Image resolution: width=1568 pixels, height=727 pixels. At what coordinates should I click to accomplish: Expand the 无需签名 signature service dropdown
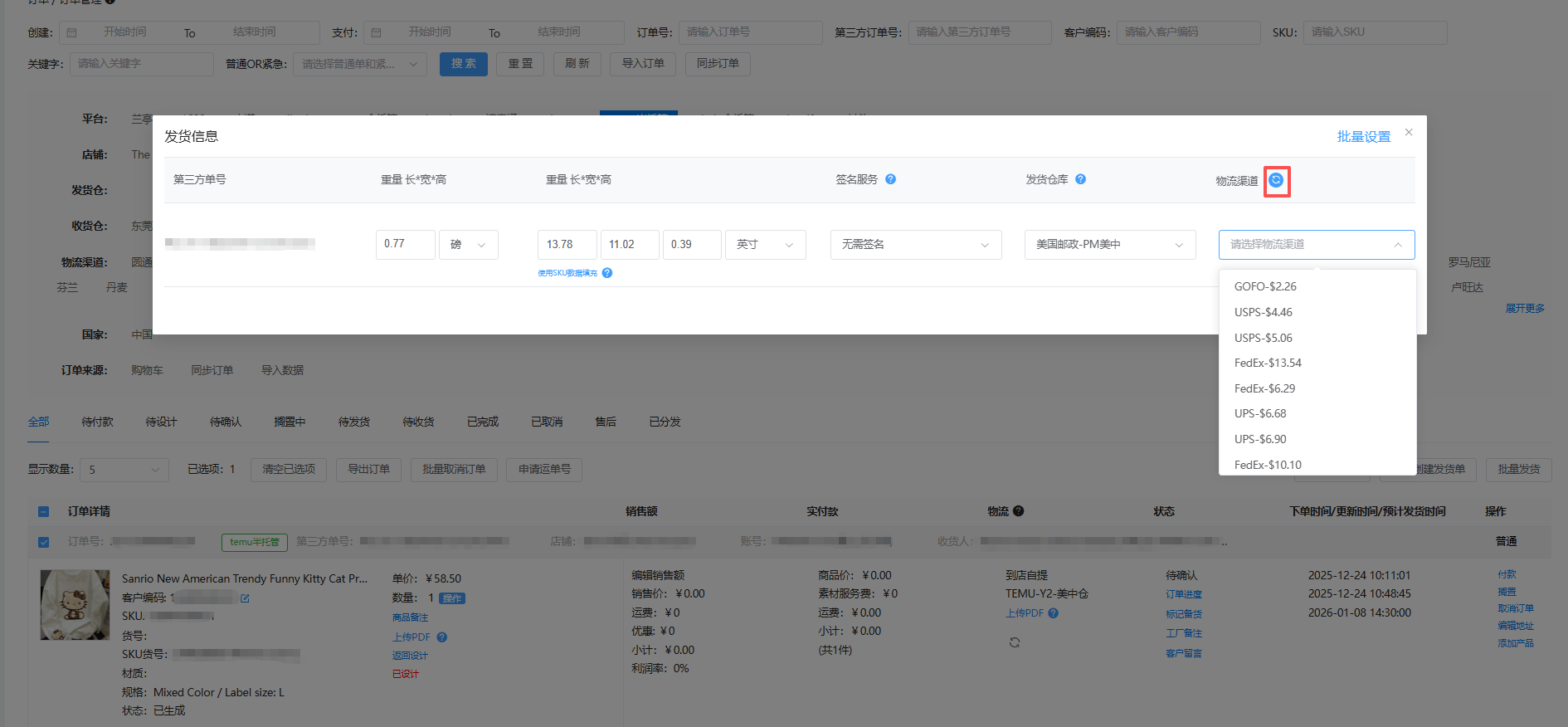point(915,245)
